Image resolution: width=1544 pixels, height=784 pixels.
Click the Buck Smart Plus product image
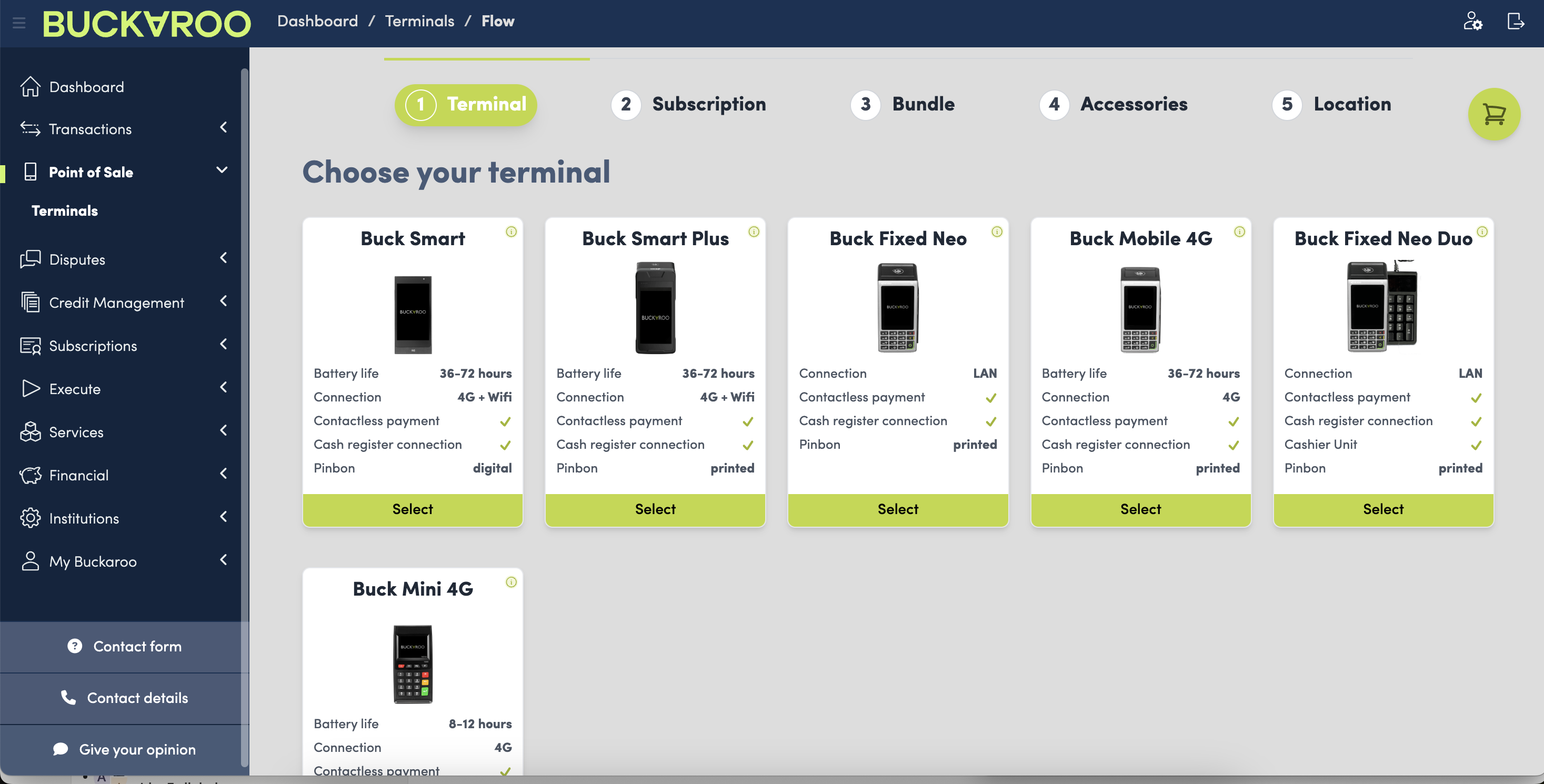pos(655,308)
